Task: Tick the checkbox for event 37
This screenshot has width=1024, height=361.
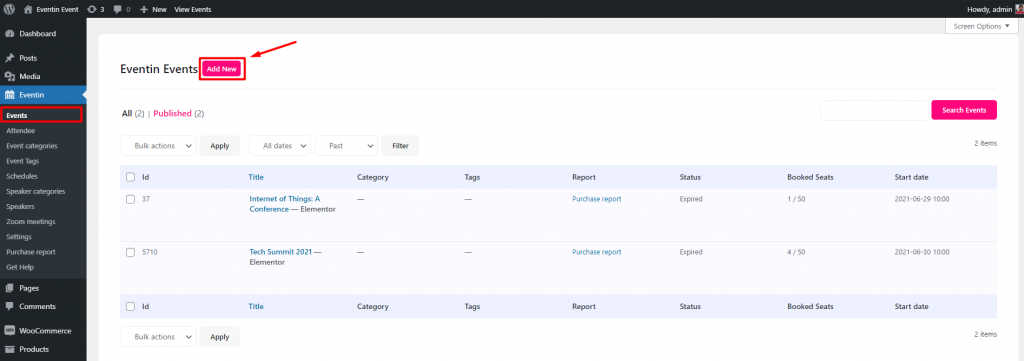Action: click(x=131, y=199)
